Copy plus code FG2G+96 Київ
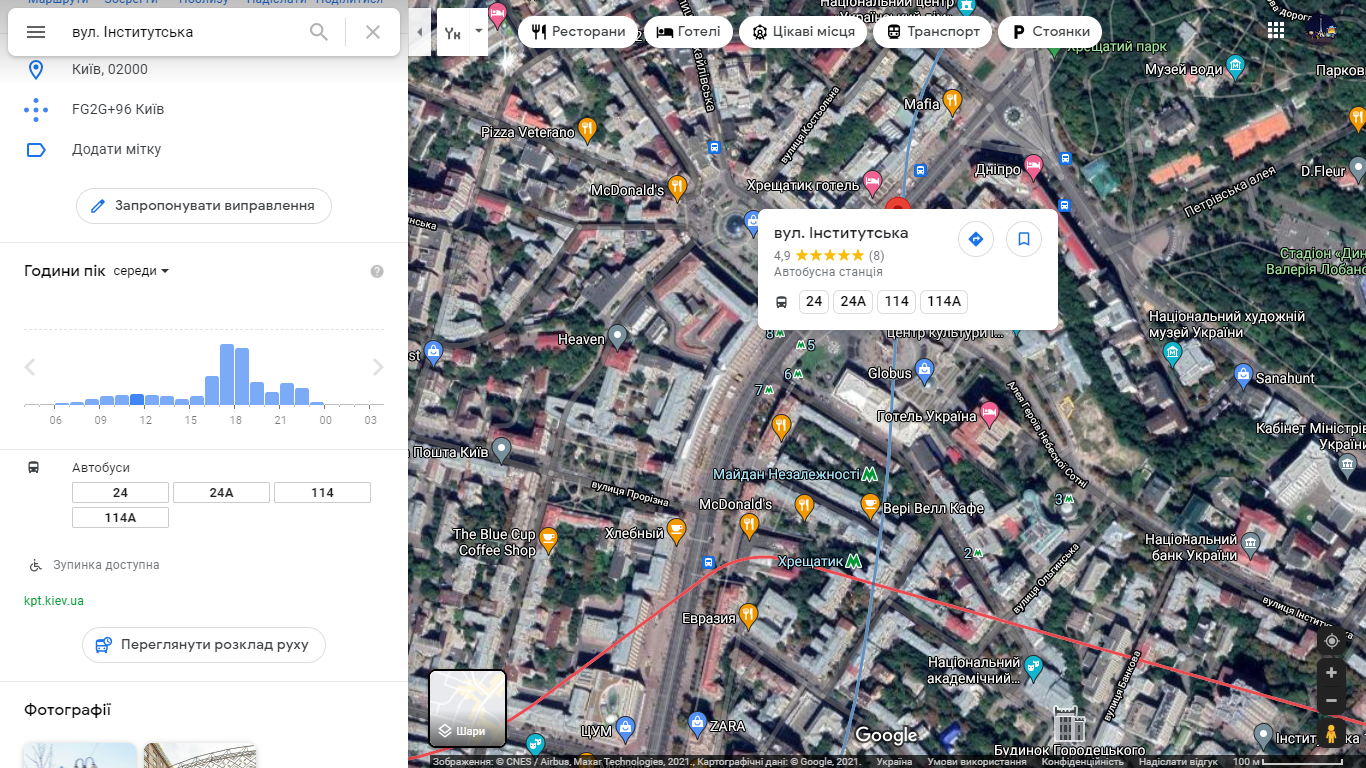 pos(204,109)
